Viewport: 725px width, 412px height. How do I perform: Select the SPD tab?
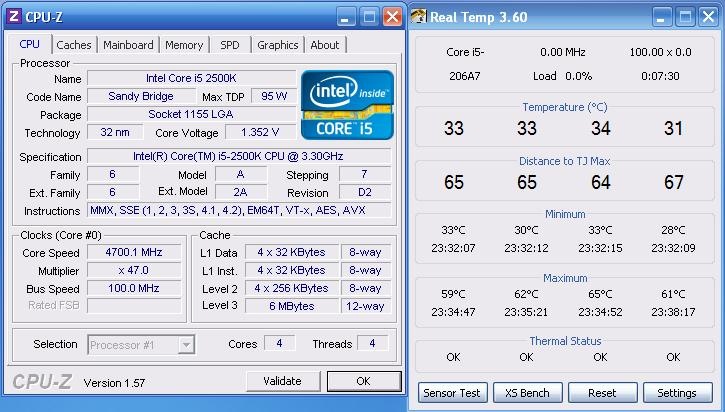click(229, 45)
